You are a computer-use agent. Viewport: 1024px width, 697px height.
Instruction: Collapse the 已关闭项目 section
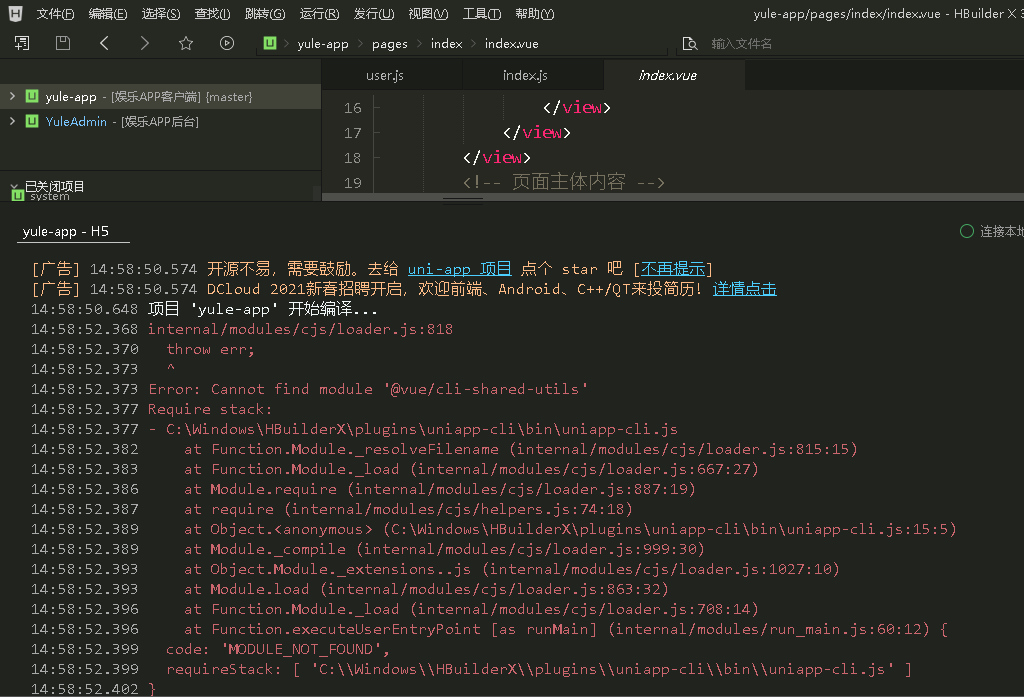pyautogui.click(x=14, y=186)
